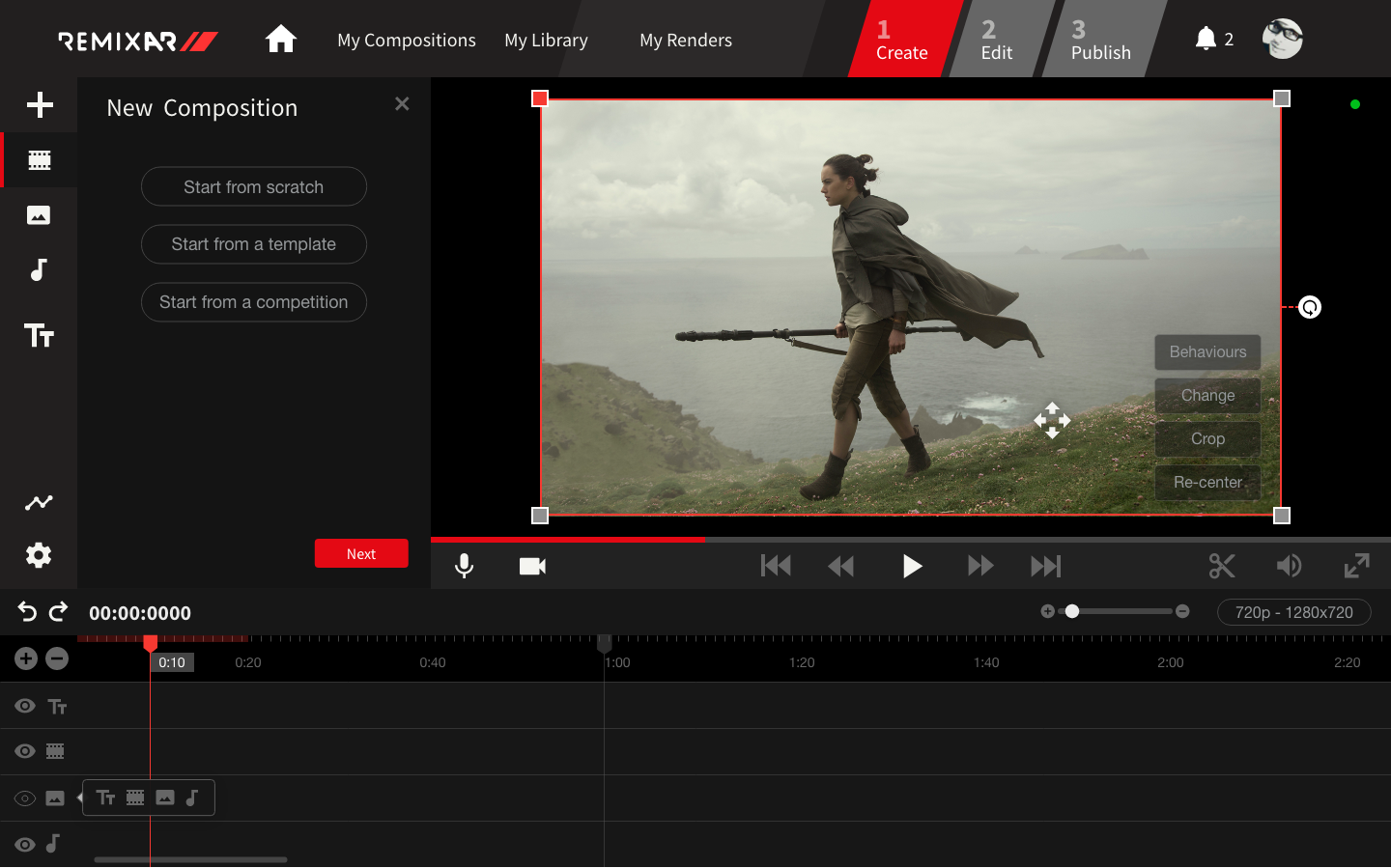This screenshot has height=868, width=1391.
Task: Click the timeline zoom slider handle
Action: tap(1072, 611)
